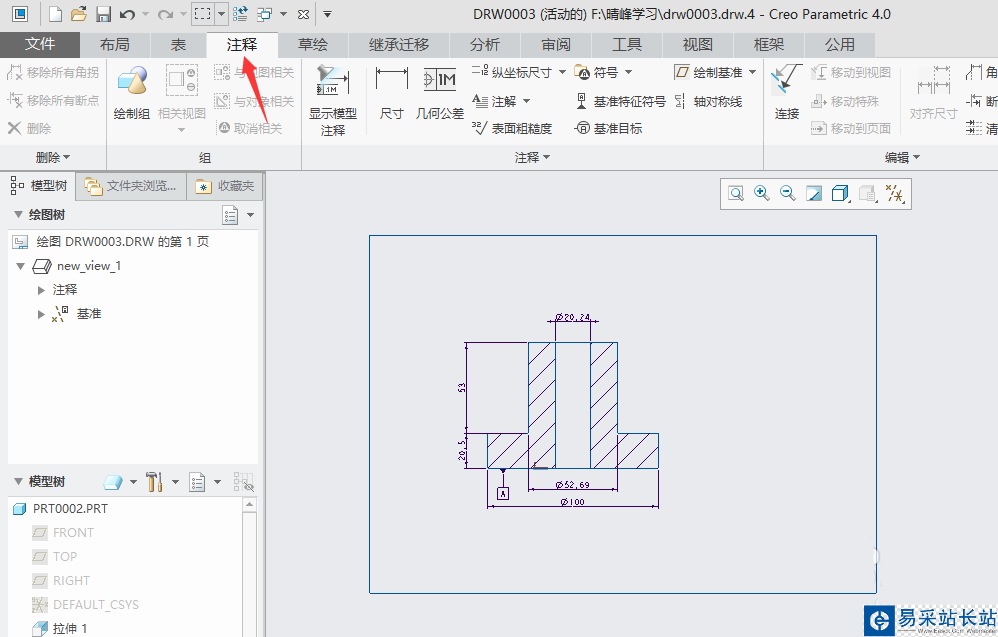Viewport: 998px width, 637px height.
Task: Open the drawing tree settings list icon
Action: [x=230, y=215]
